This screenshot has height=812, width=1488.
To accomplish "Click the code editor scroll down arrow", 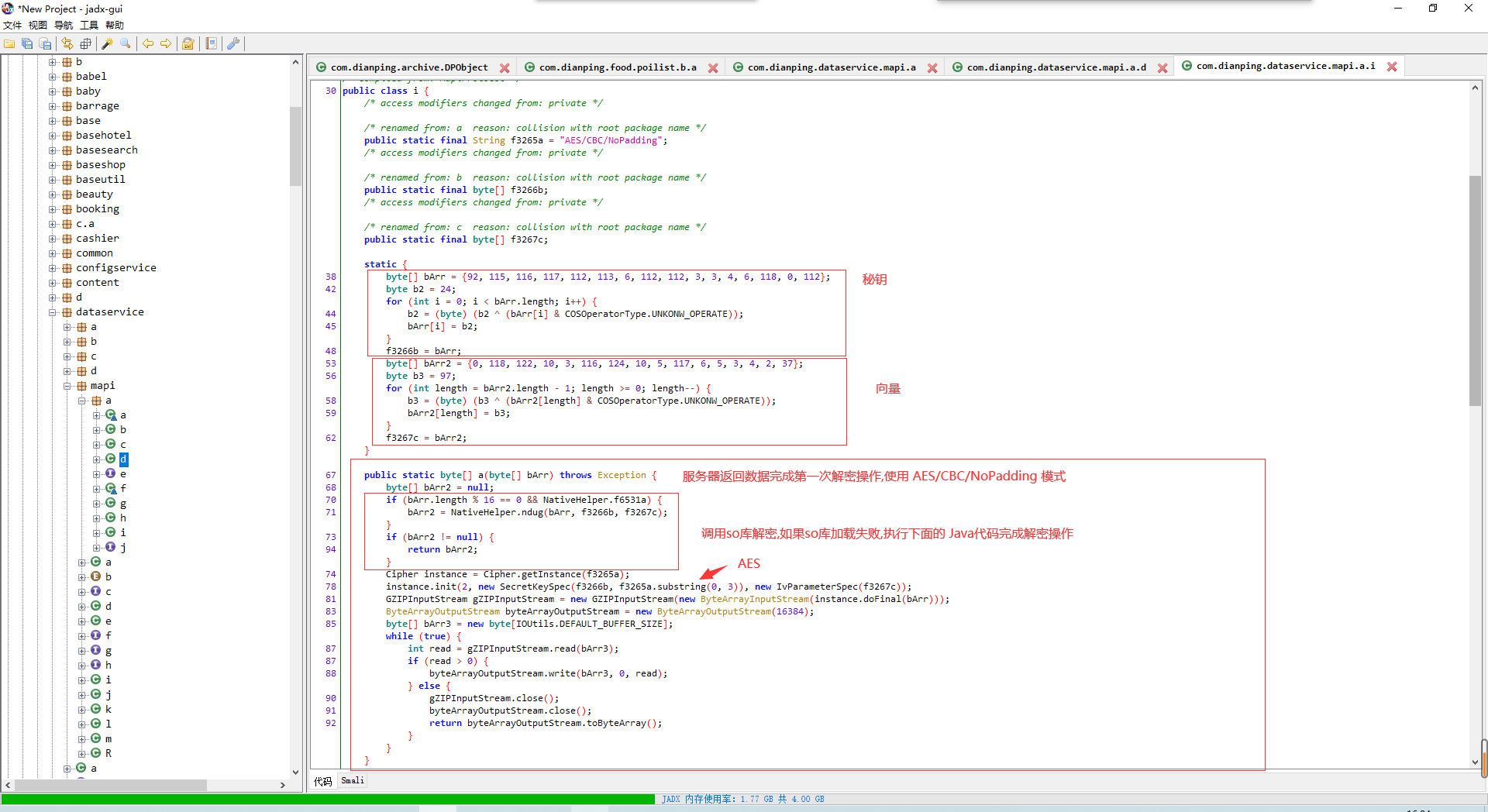I will [x=1475, y=762].
